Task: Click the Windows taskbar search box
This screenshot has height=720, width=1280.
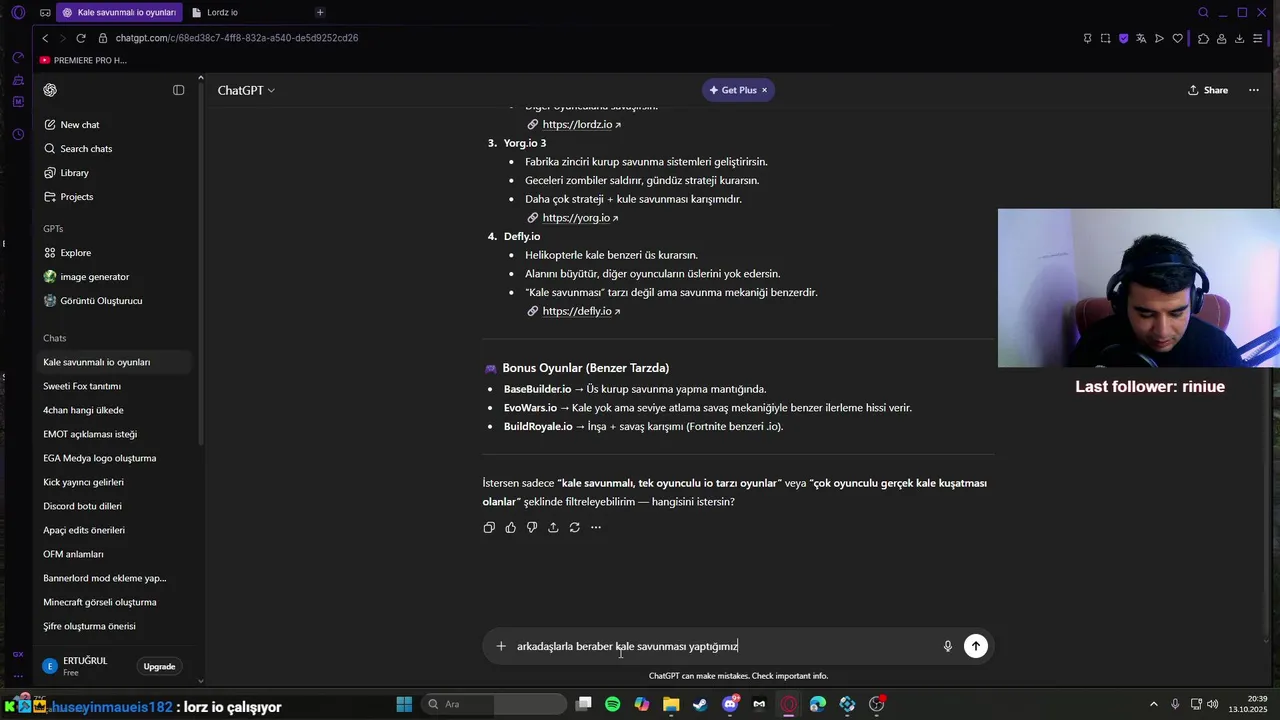Action: click(494, 704)
